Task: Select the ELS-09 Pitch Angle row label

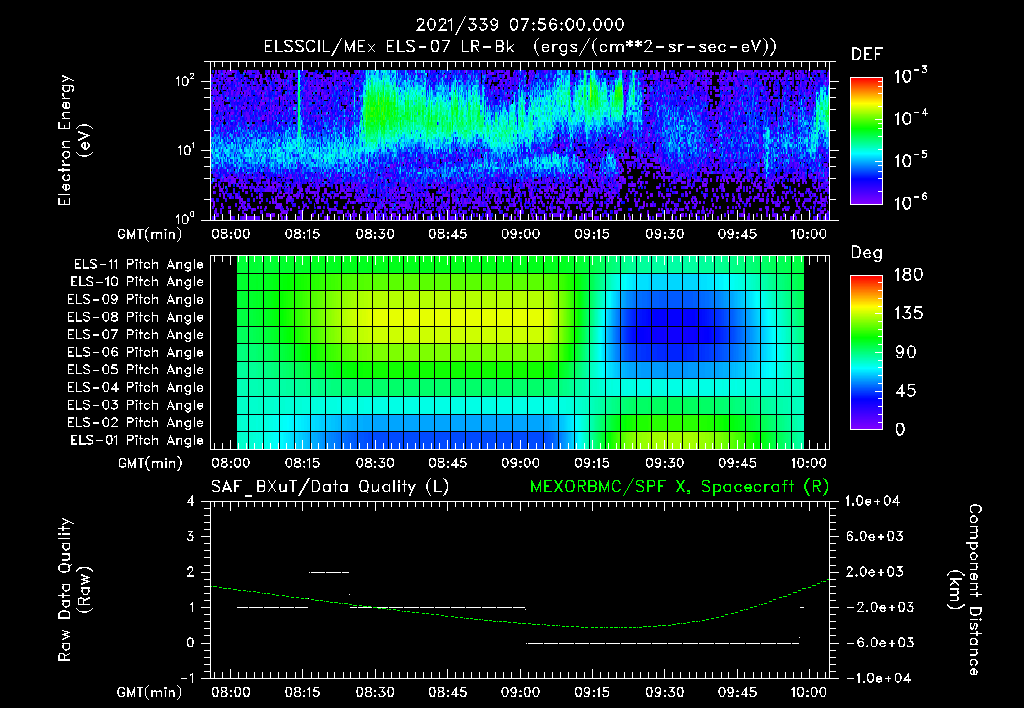Action: coord(135,300)
